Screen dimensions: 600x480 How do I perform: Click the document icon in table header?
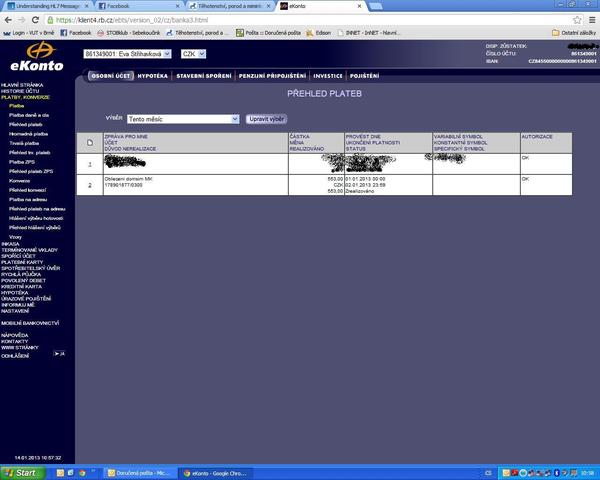click(x=90, y=142)
